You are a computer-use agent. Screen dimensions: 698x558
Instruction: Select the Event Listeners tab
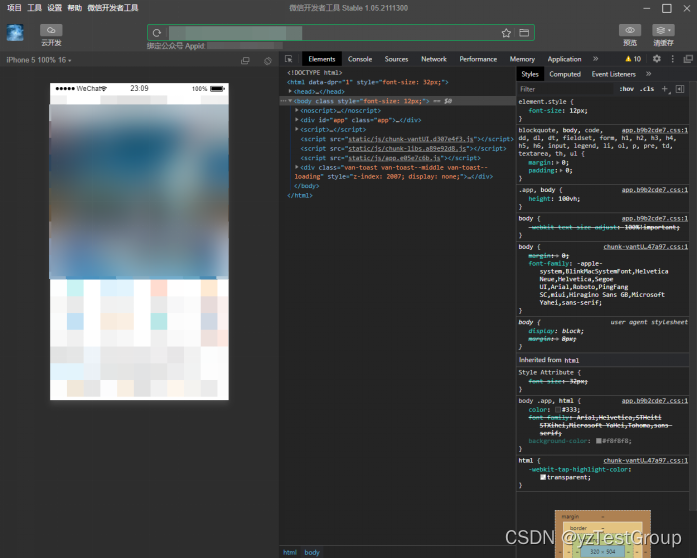click(613, 74)
